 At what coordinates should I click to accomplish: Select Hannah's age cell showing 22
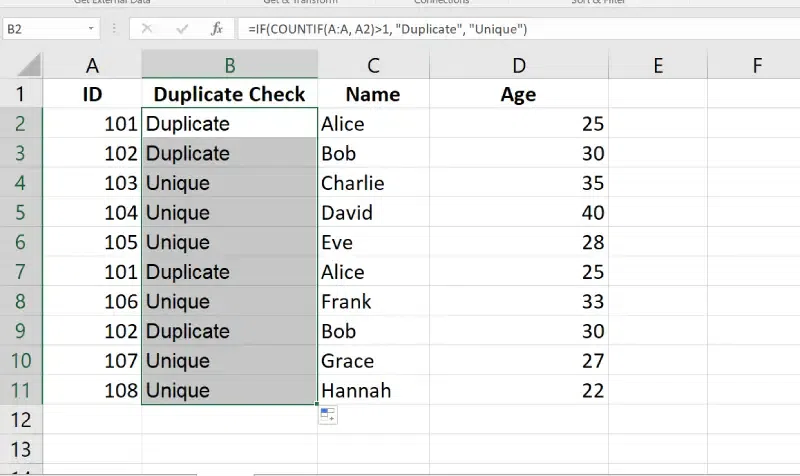pos(518,390)
